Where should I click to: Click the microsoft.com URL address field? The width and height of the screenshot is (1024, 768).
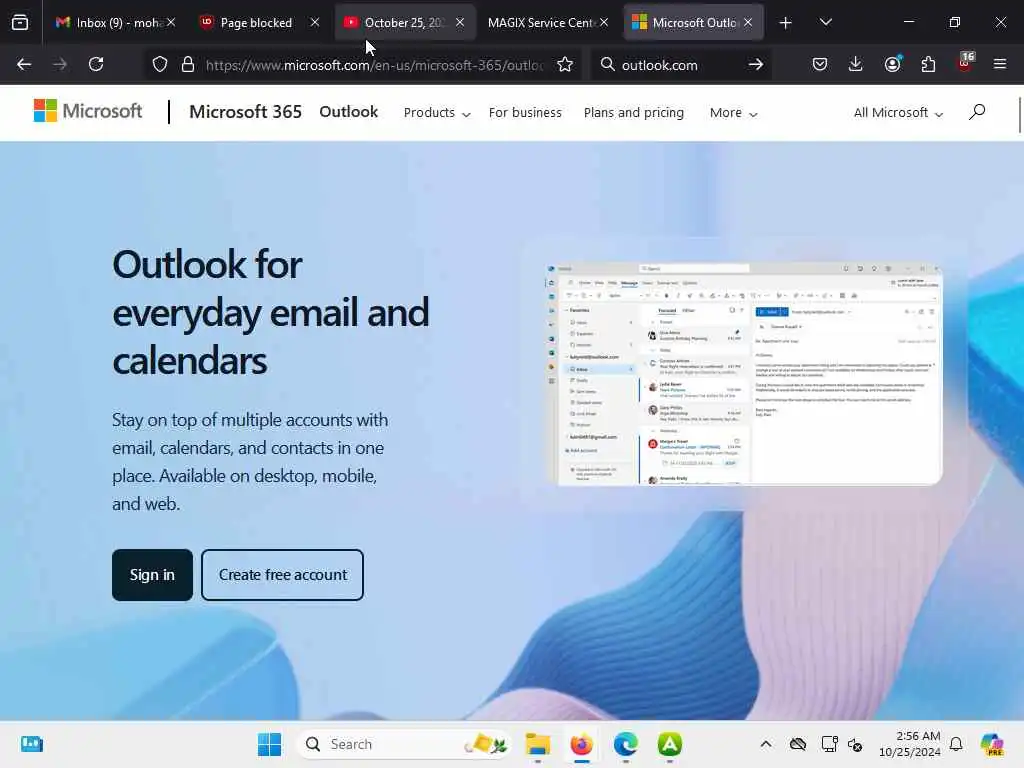374,65
